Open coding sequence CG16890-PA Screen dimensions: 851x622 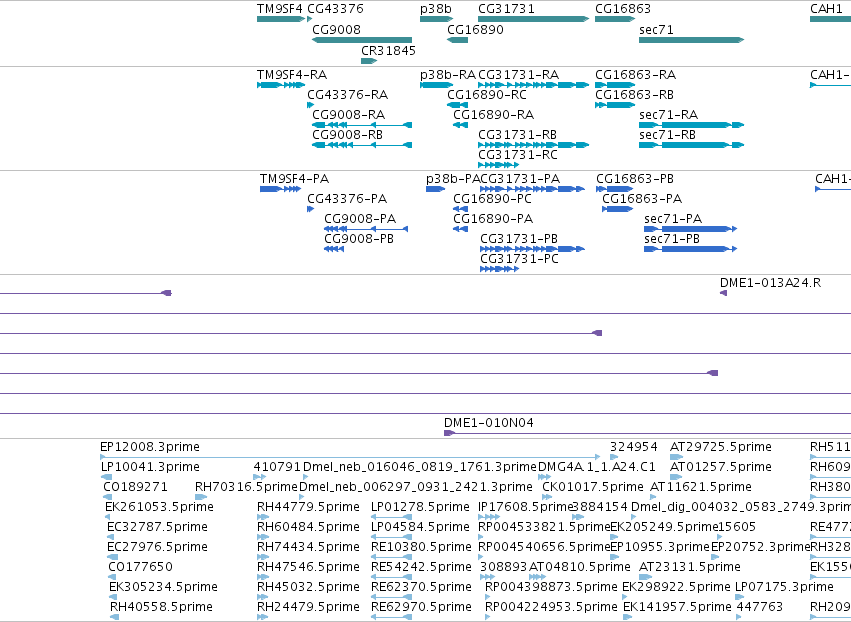[460, 229]
